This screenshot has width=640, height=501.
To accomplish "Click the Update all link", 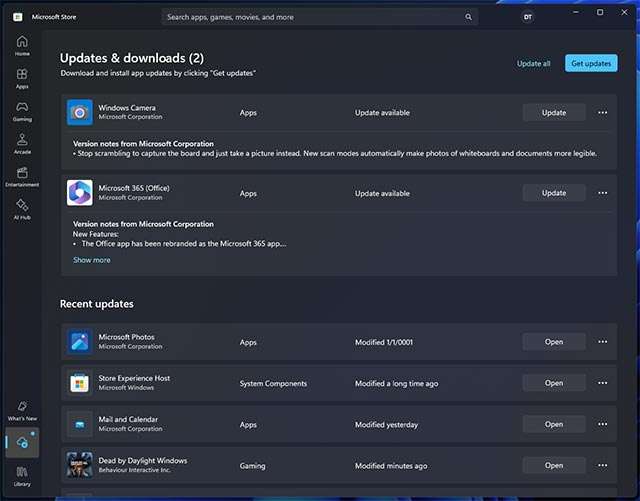I will pyautogui.click(x=533, y=63).
